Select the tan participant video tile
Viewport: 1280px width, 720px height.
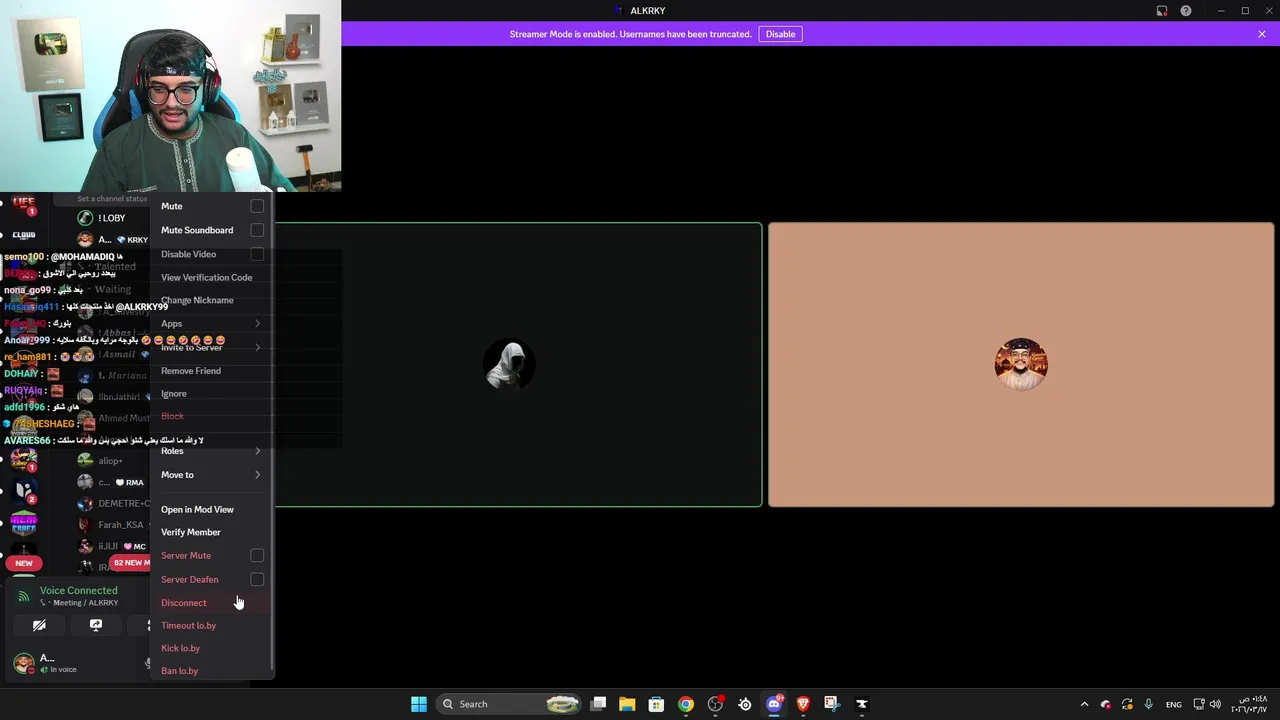point(1021,365)
